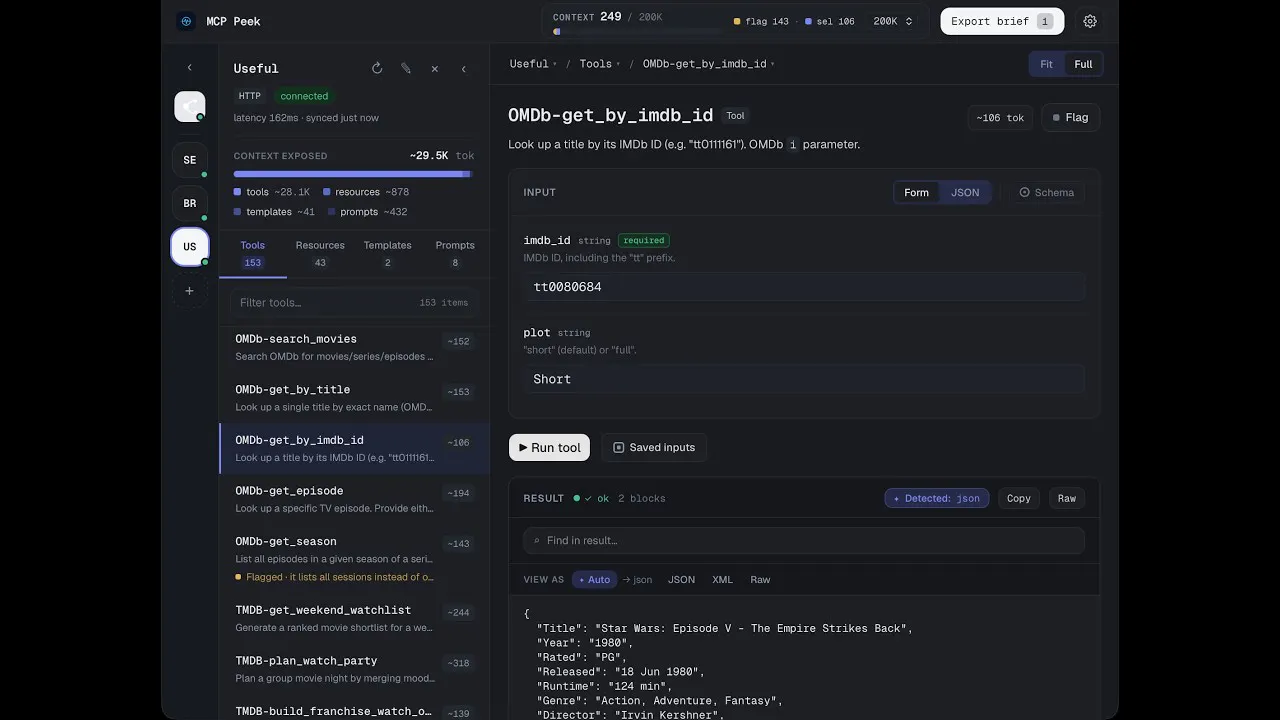
Task: Select OMDb-get_season in tool list
Action: 354,559
